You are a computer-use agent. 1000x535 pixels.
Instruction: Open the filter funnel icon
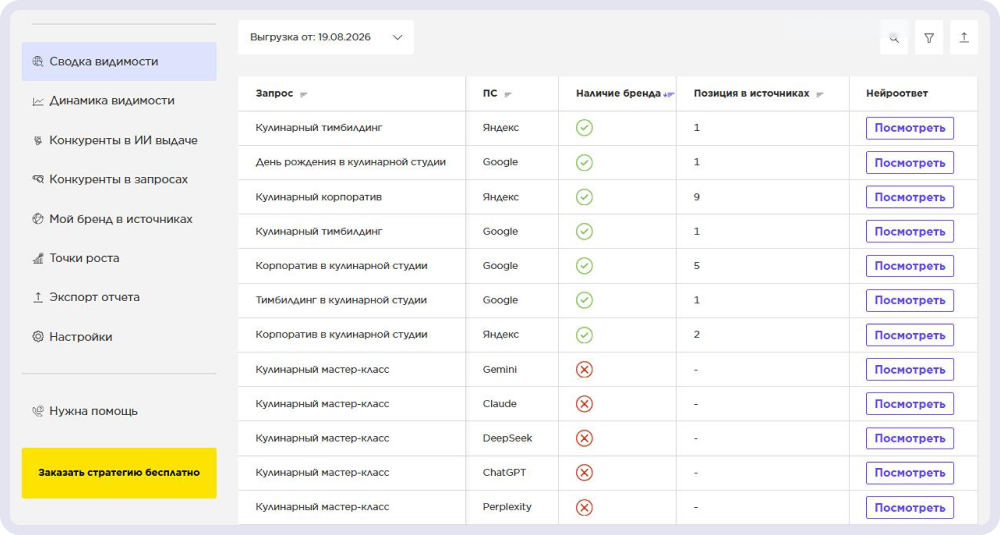pos(929,38)
